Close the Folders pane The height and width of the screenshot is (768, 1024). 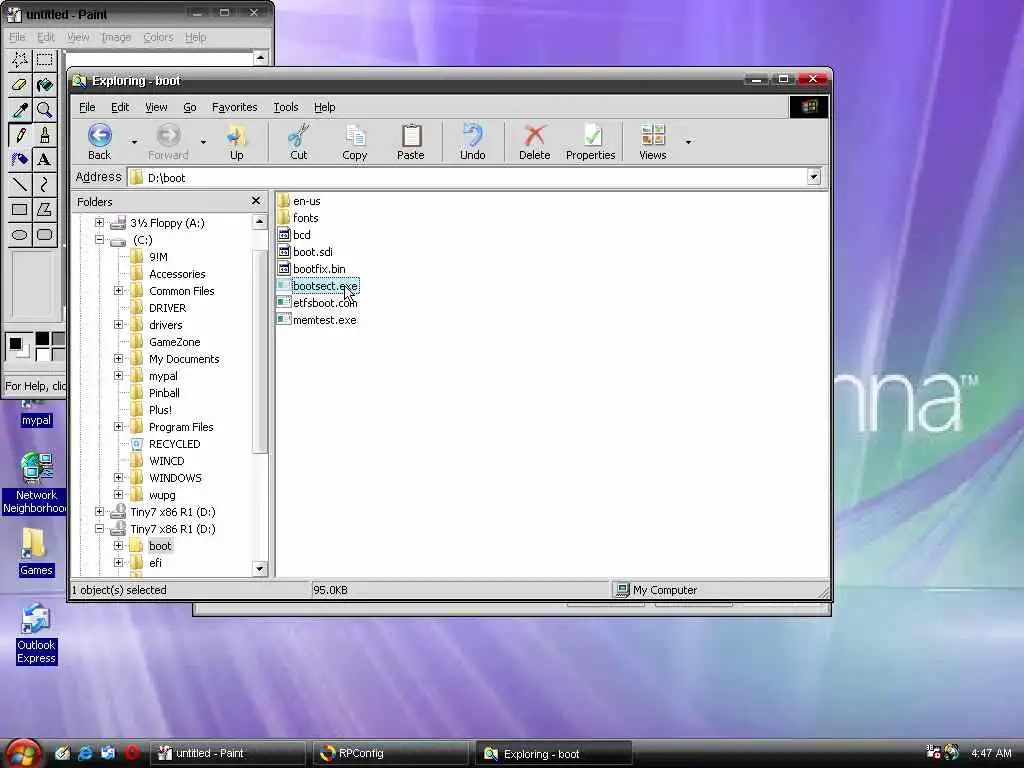pyautogui.click(x=256, y=201)
